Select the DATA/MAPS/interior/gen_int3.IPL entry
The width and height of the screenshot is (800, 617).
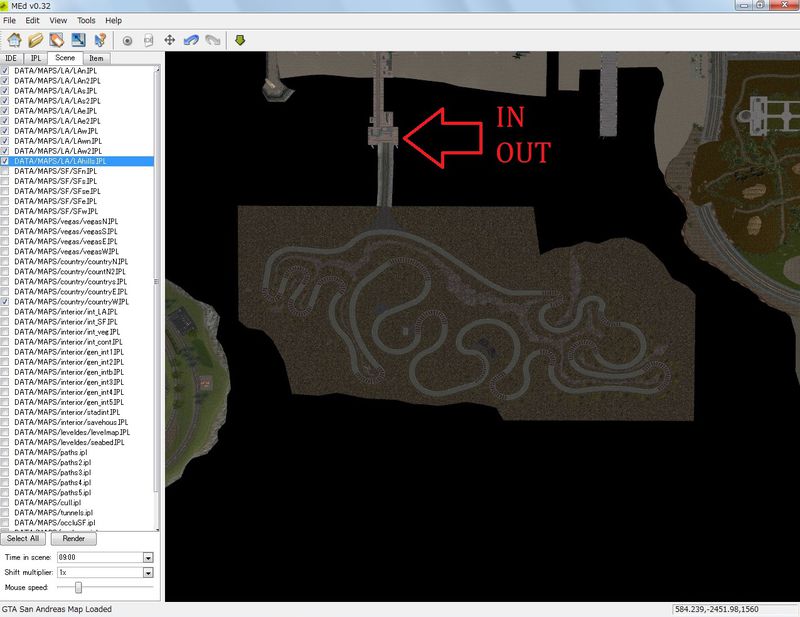(69, 382)
